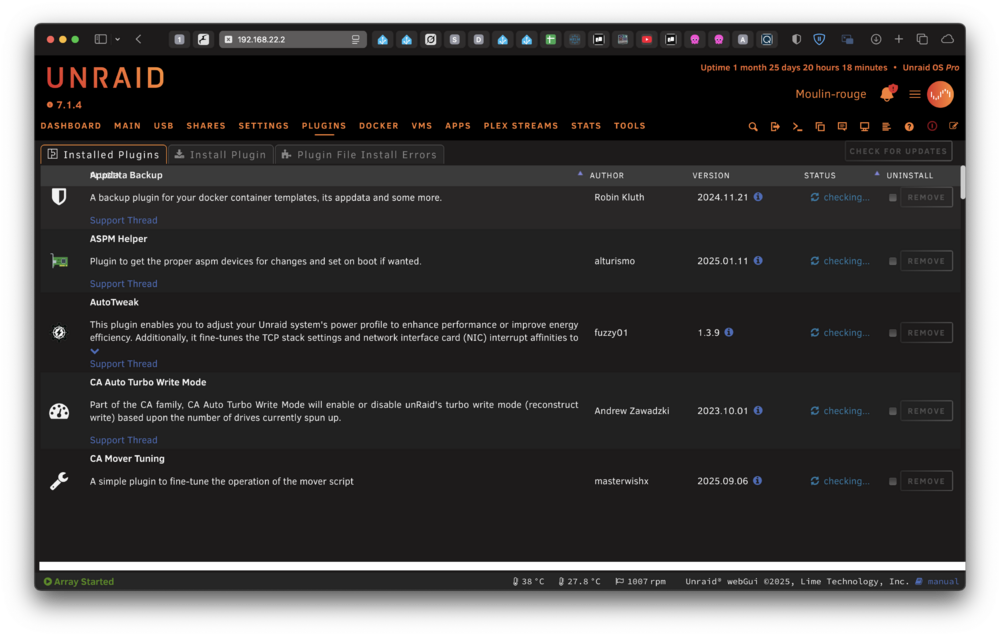This screenshot has width=1000, height=636.
Task: Open the hamburger menu next to the bell
Action: pyautogui.click(x=915, y=94)
